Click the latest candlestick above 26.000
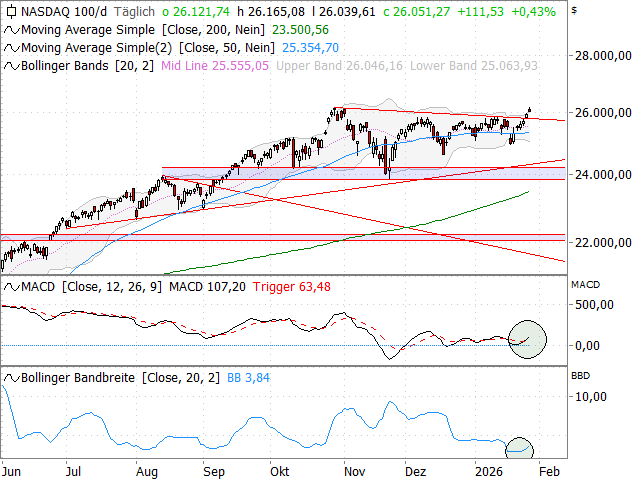The height and width of the screenshot is (480, 640). (x=530, y=110)
